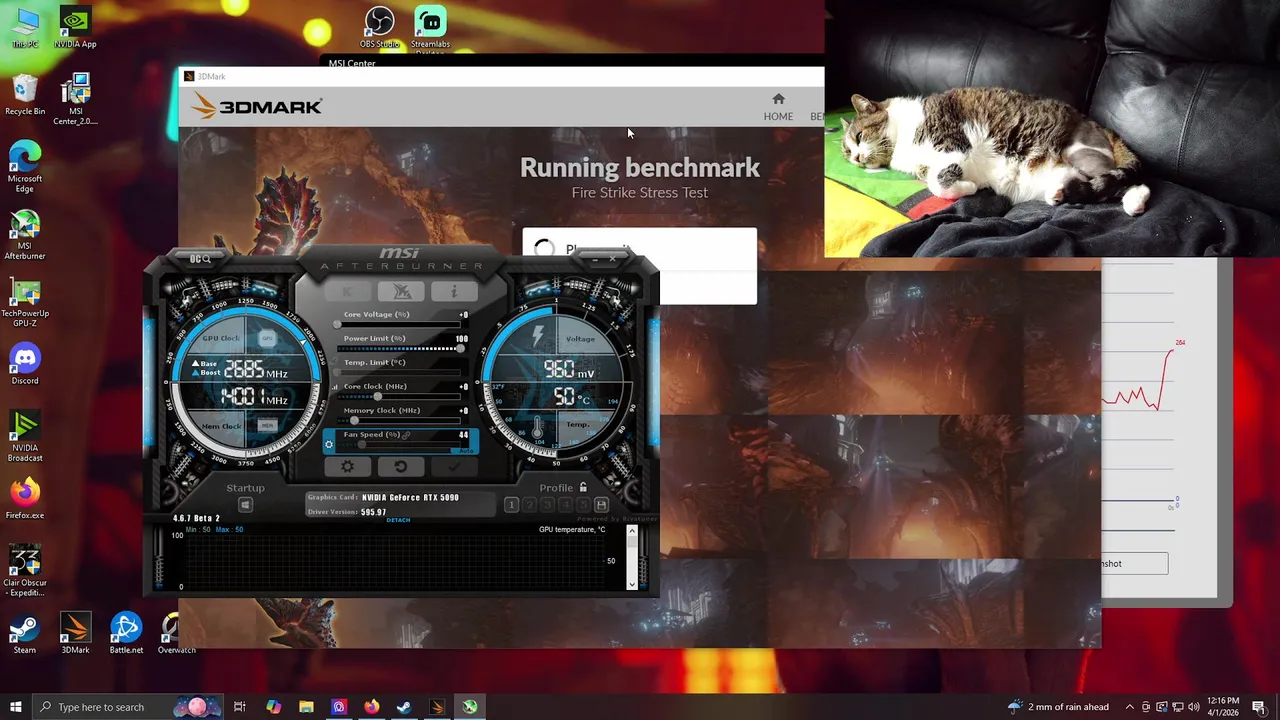Image resolution: width=1280 pixels, height=720 pixels.
Task: Open the weather rain forecast widget
Action: click(x=1058, y=707)
